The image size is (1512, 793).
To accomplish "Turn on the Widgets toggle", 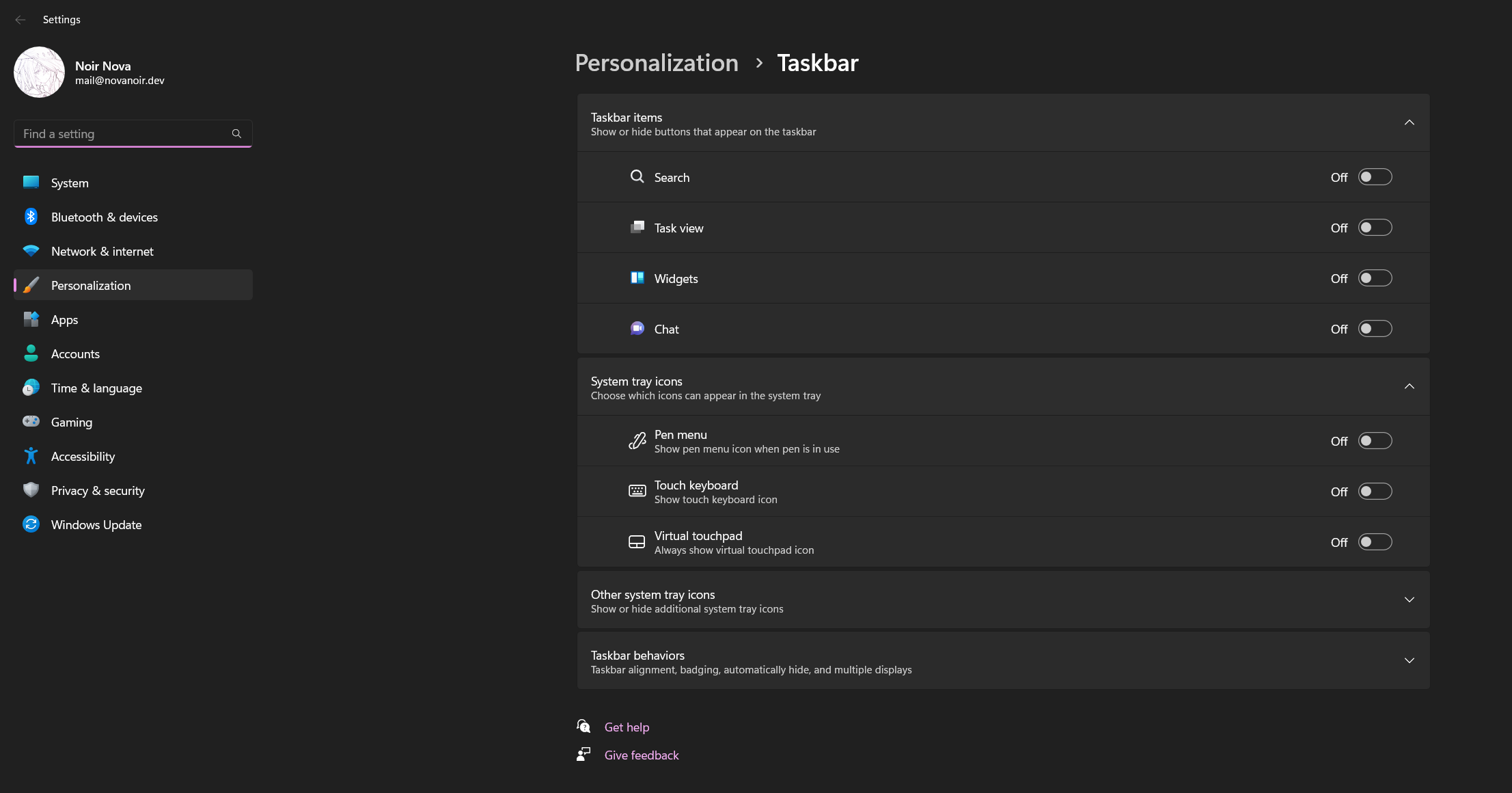I will coord(1375,278).
